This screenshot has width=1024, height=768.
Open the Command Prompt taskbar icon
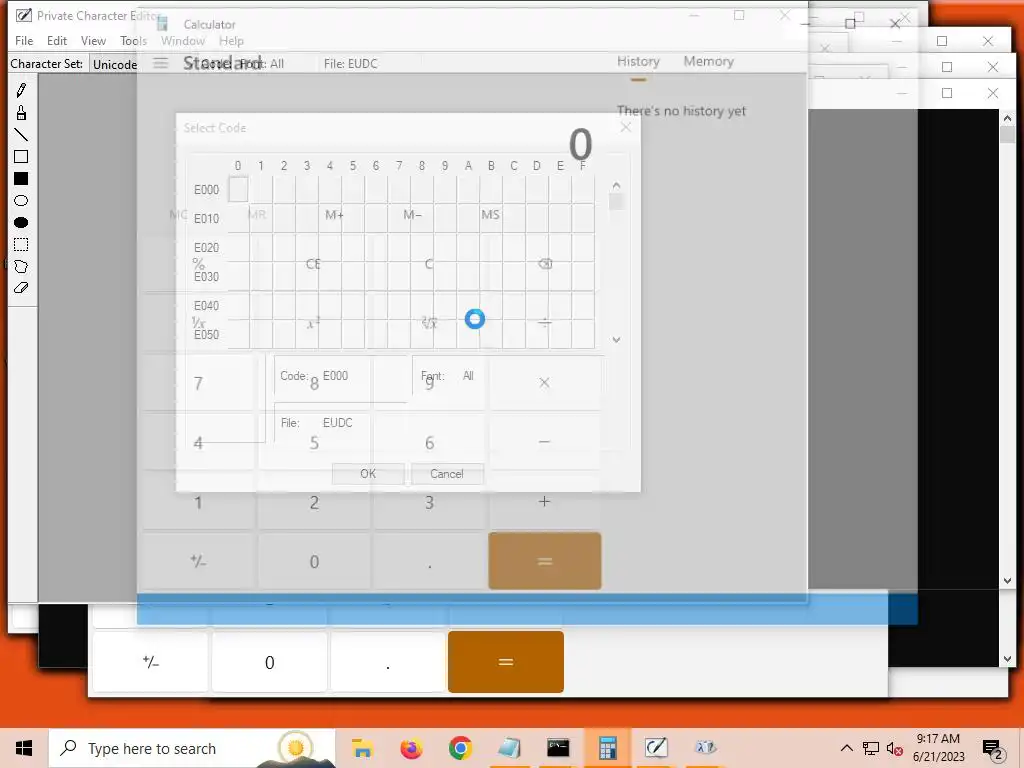(x=558, y=748)
